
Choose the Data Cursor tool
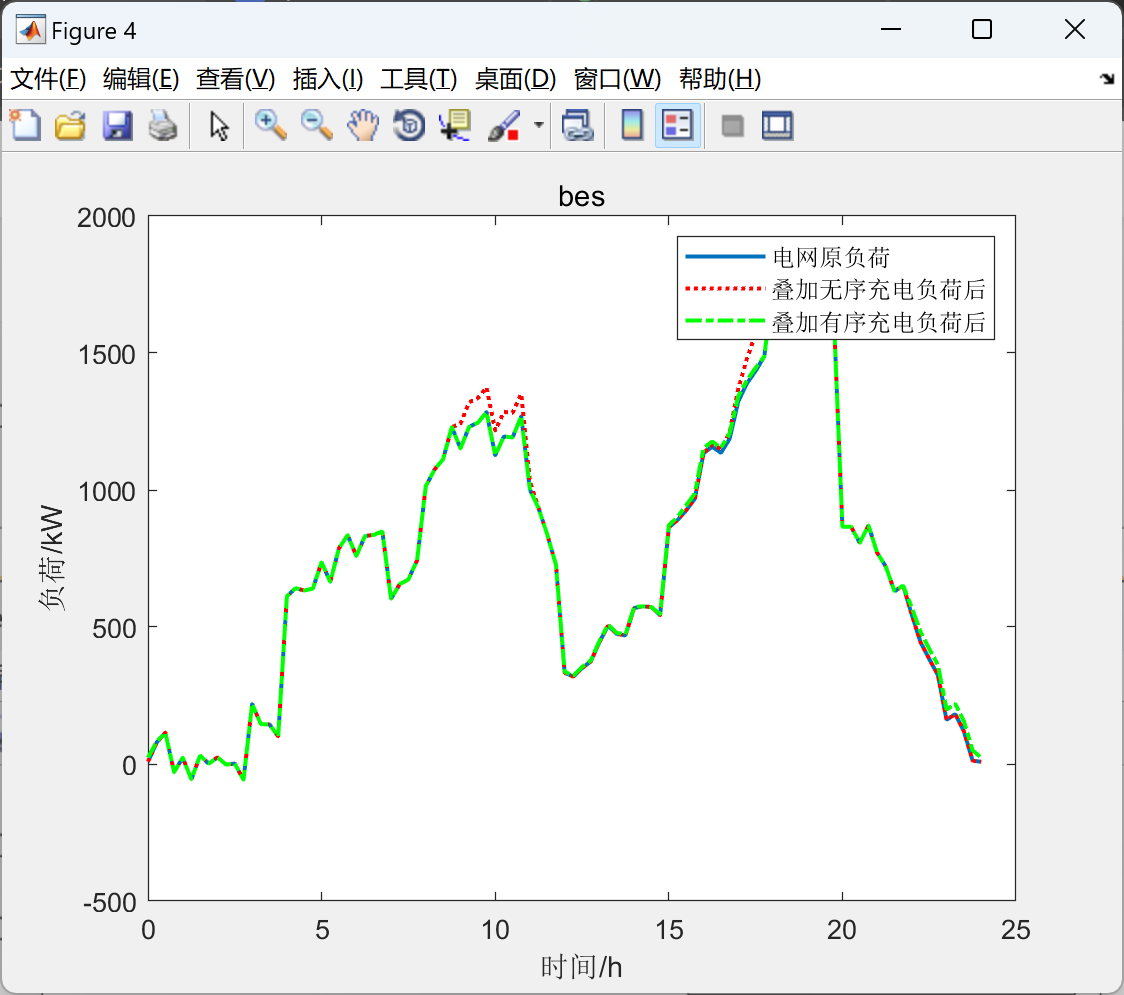coord(454,126)
